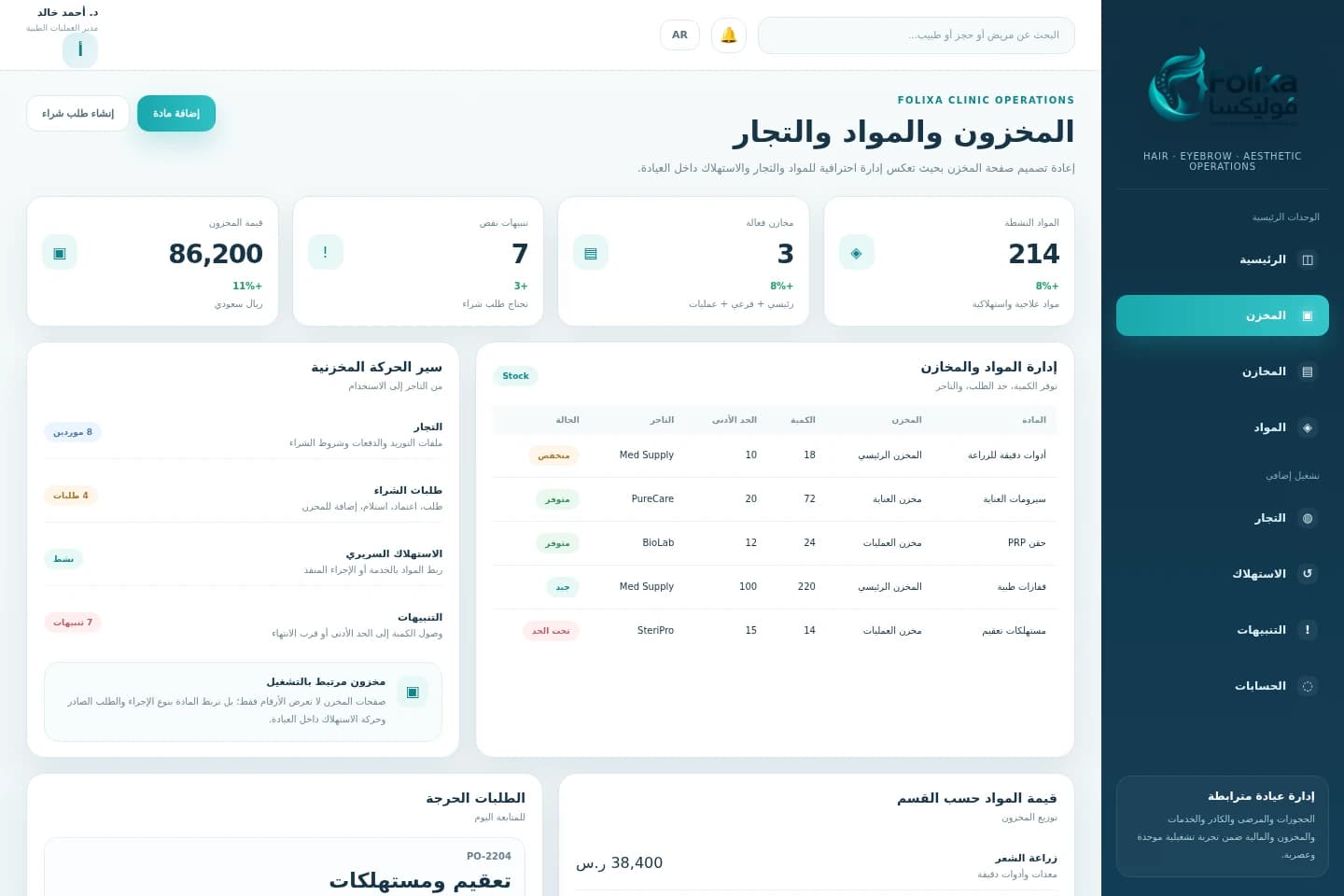The height and width of the screenshot is (896, 1344).
Task: Click the جيد status tag
Action: (563, 587)
